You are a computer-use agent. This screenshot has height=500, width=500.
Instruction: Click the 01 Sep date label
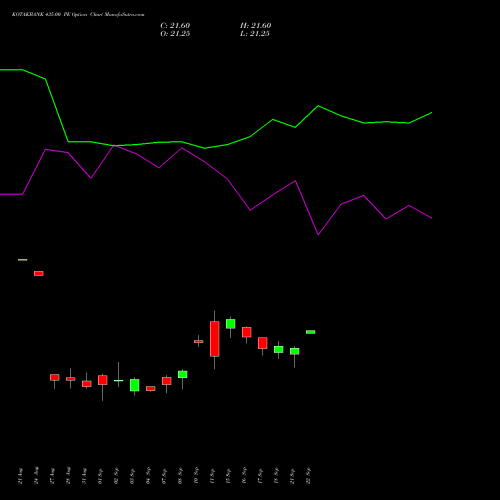point(100,476)
